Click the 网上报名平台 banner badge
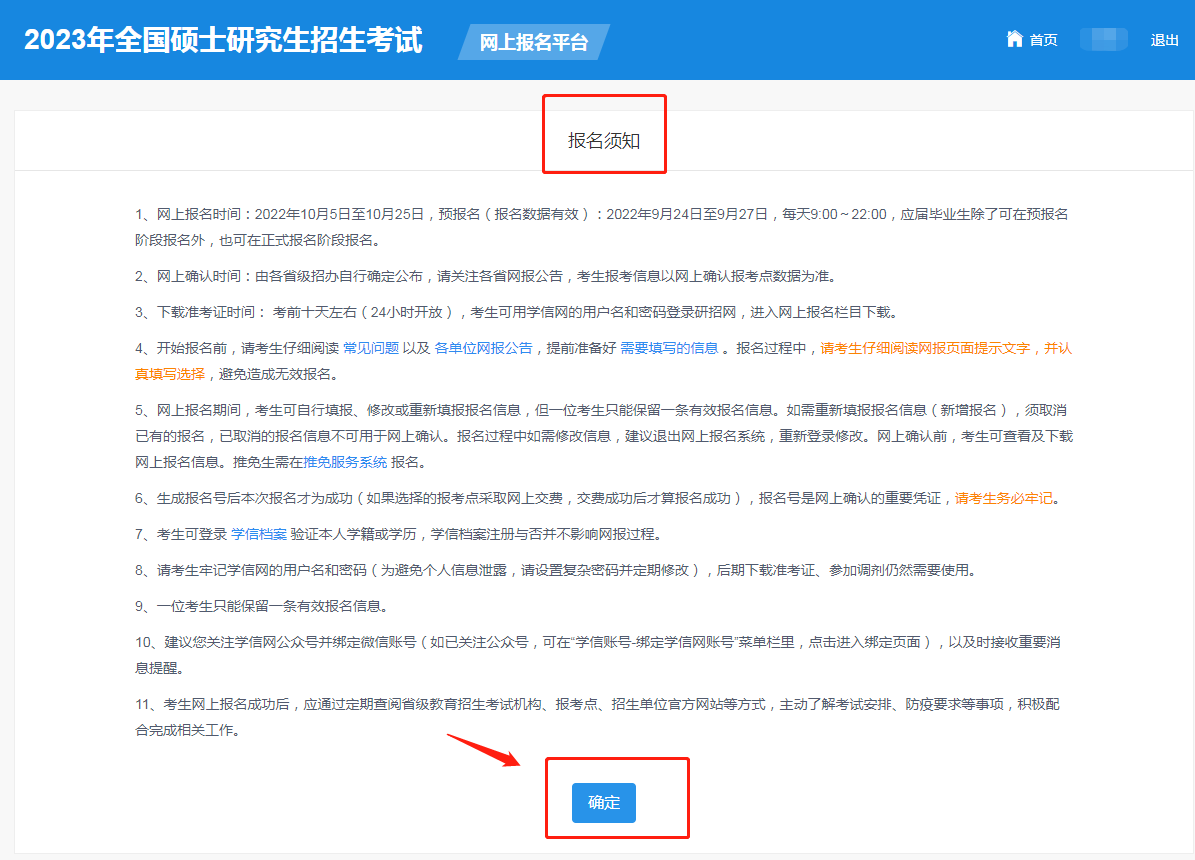1195x860 pixels. pyautogui.click(x=533, y=42)
